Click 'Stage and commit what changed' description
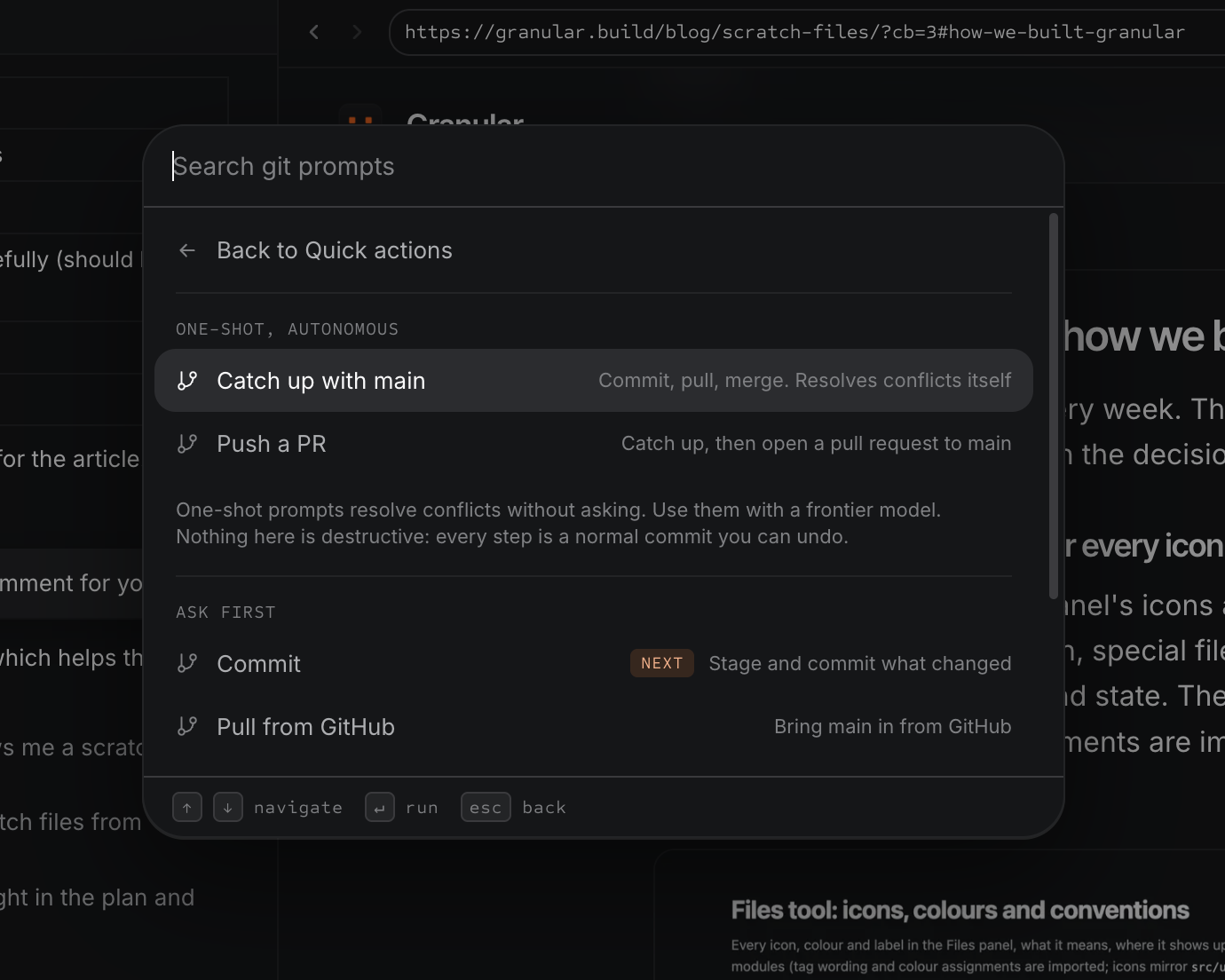1225x980 pixels. click(860, 664)
